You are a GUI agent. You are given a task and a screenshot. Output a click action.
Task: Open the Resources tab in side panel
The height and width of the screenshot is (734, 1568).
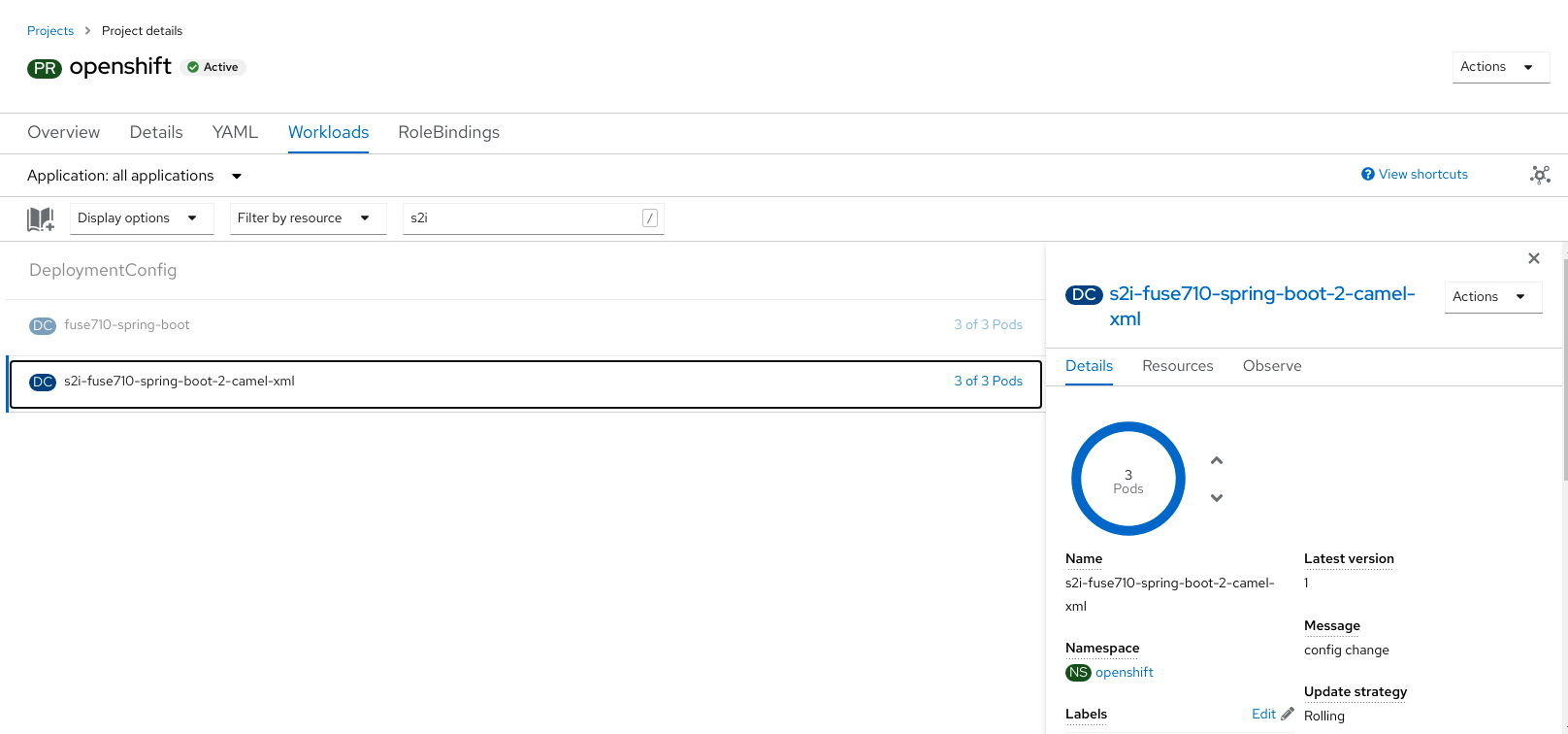point(1177,366)
